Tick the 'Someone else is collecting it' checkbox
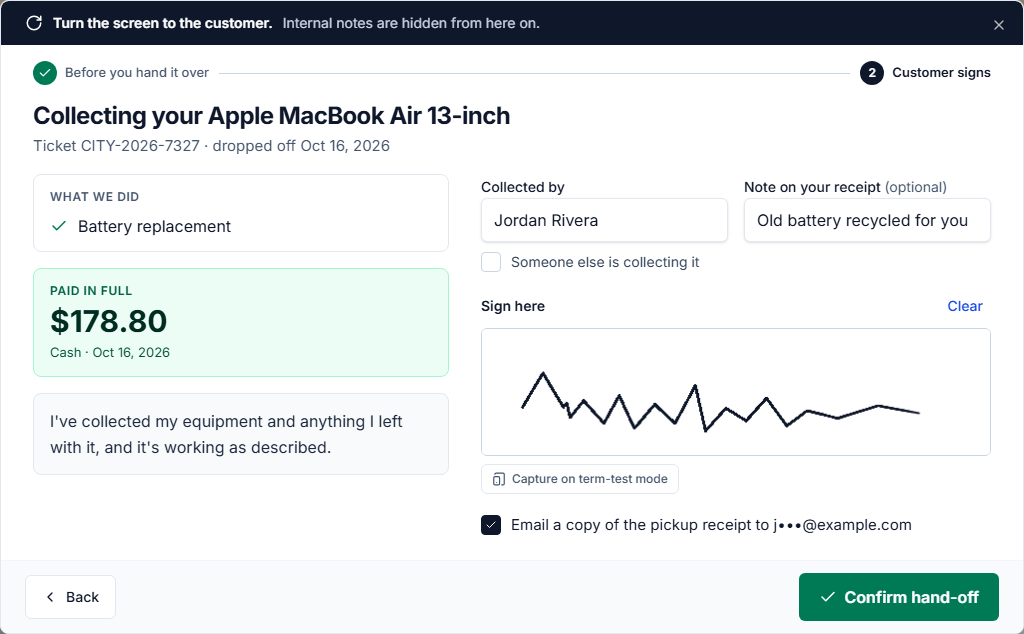This screenshot has width=1024, height=634. [x=491, y=262]
